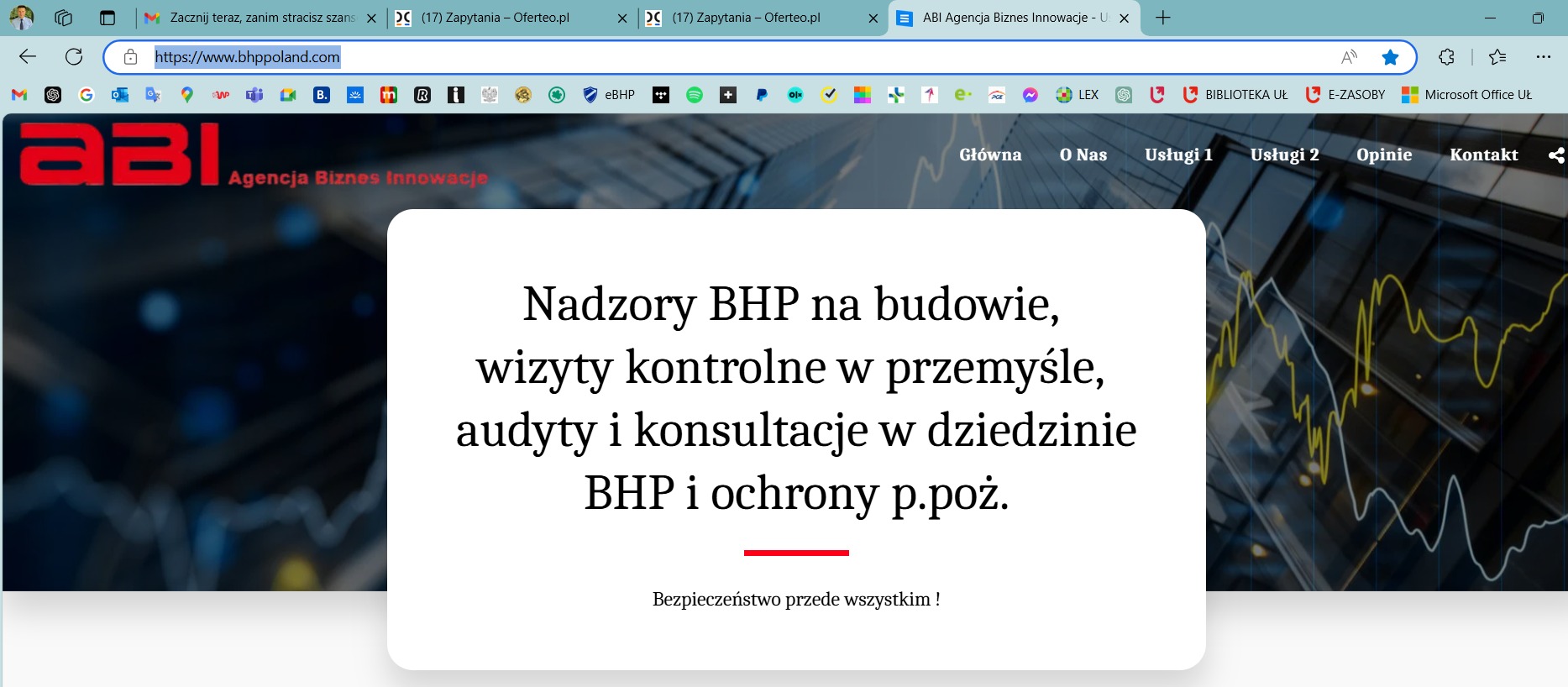The width and height of the screenshot is (1568, 687).
Task: Open the Google Translate bookmark
Action: point(154,95)
